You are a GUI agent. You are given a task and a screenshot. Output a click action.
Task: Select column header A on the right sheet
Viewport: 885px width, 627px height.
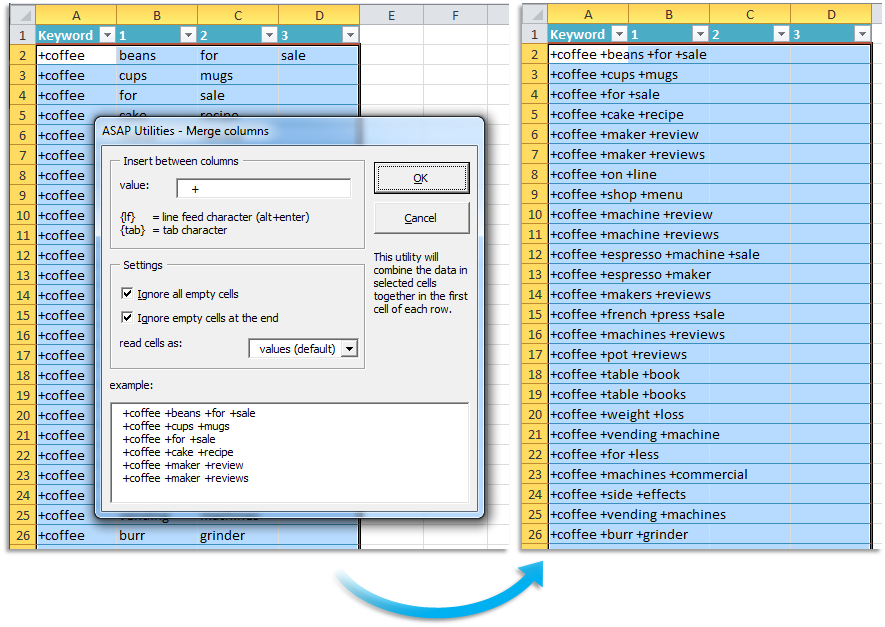[x=588, y=15]
